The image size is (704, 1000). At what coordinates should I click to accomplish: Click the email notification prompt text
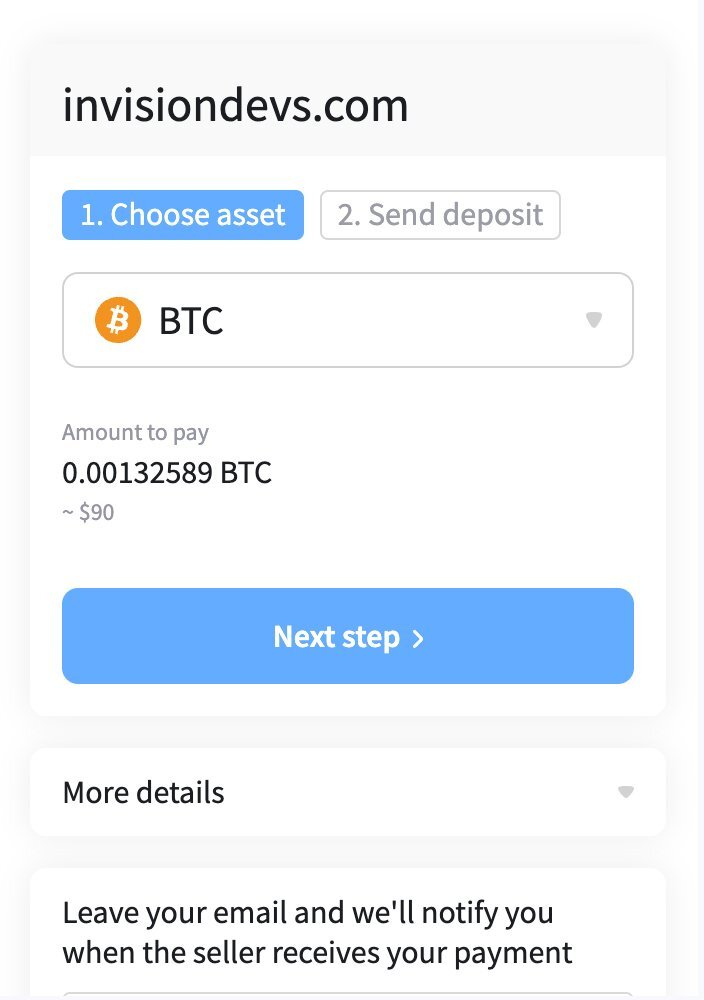[308, 912]
